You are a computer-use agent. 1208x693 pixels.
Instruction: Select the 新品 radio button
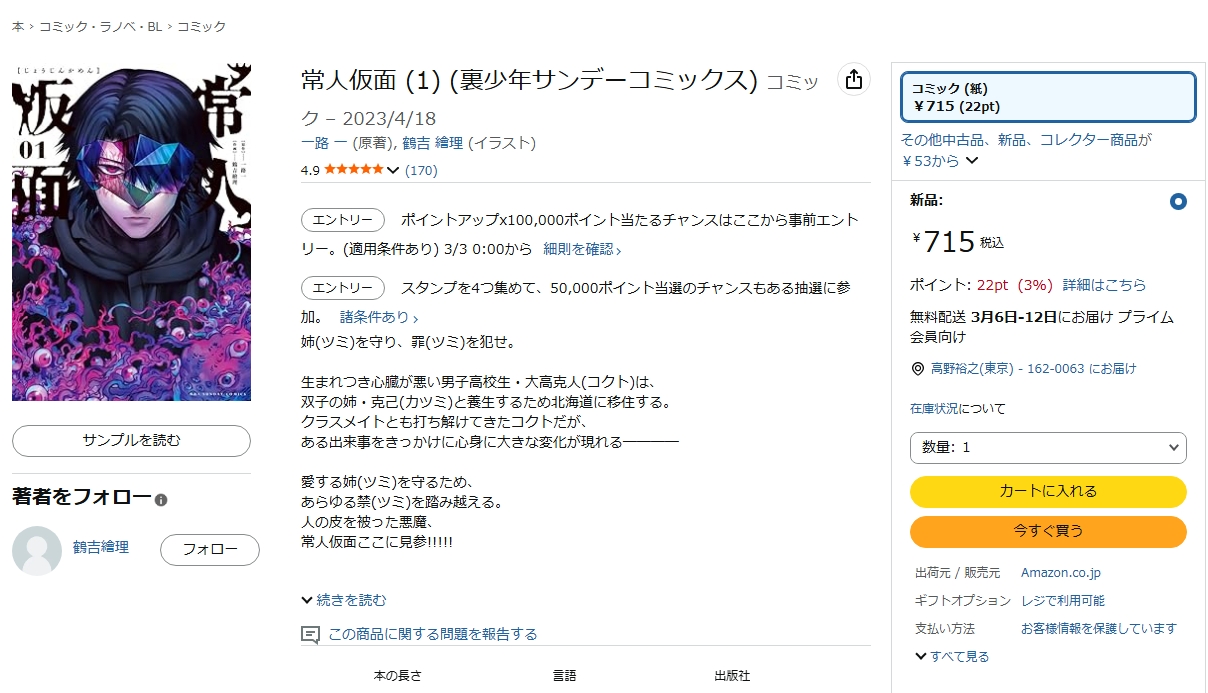(x=1178, y=201)
